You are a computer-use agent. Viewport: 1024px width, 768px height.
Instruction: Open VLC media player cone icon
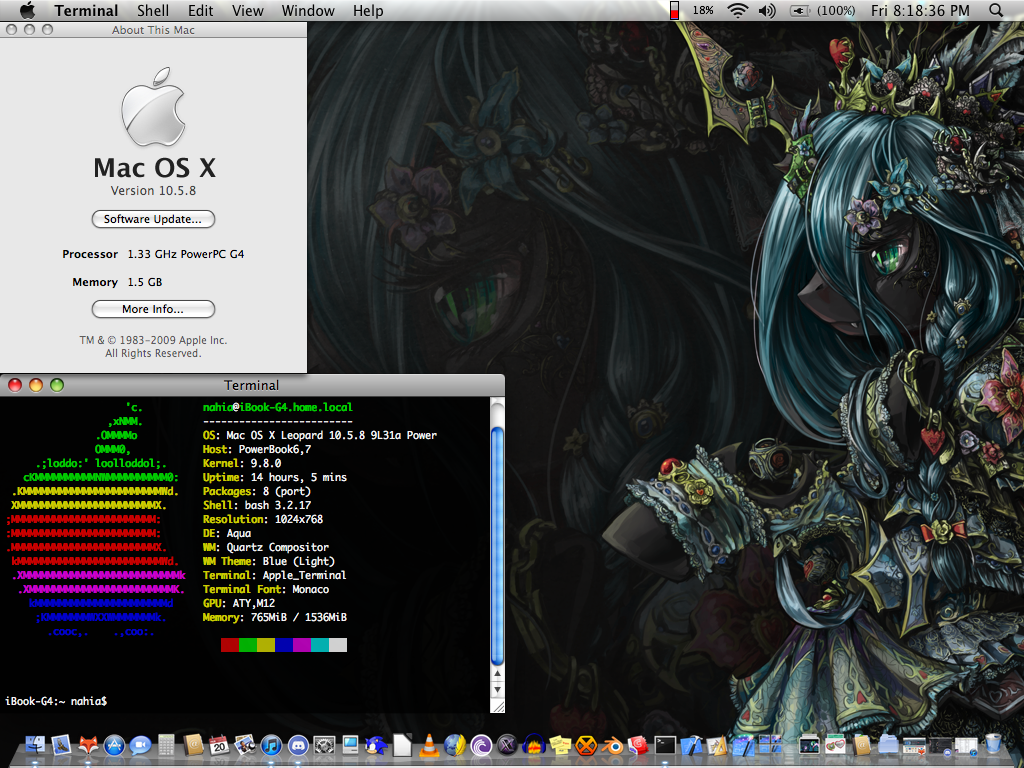[x=428, y=745]
